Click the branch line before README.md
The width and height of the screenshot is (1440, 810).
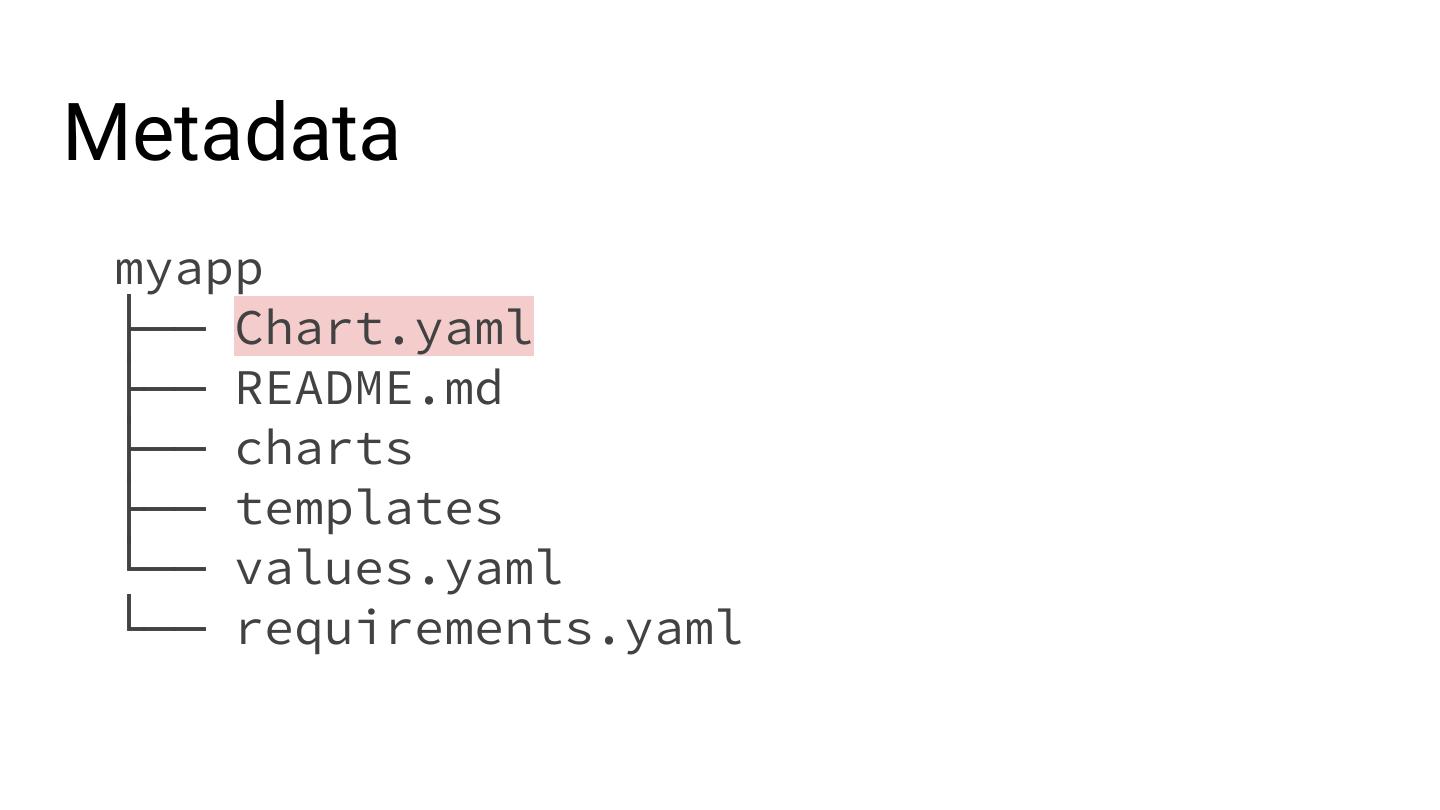[x=167, y=388]
